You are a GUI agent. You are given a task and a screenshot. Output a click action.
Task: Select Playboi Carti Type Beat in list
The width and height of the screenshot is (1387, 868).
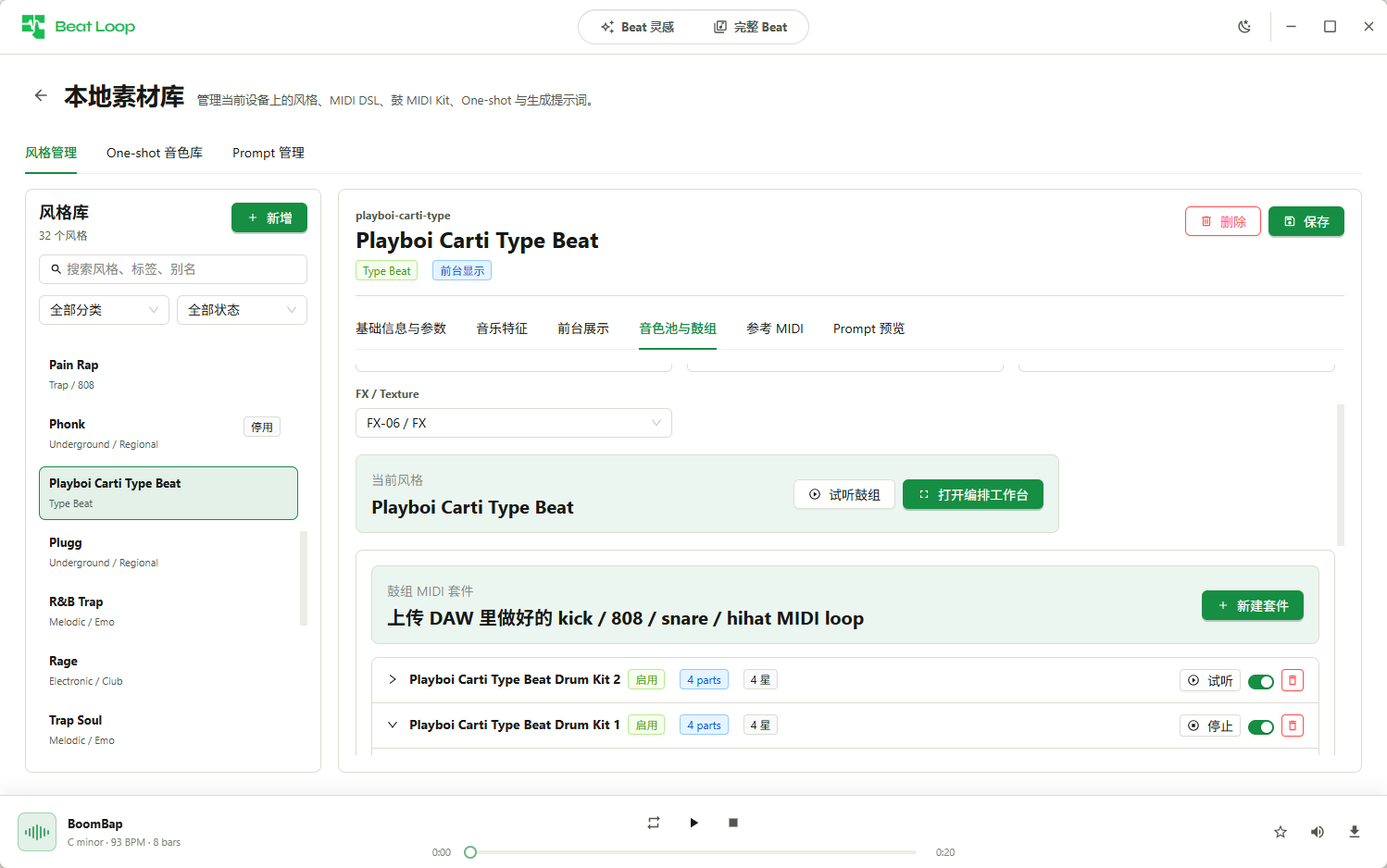(x=169, y=493)
